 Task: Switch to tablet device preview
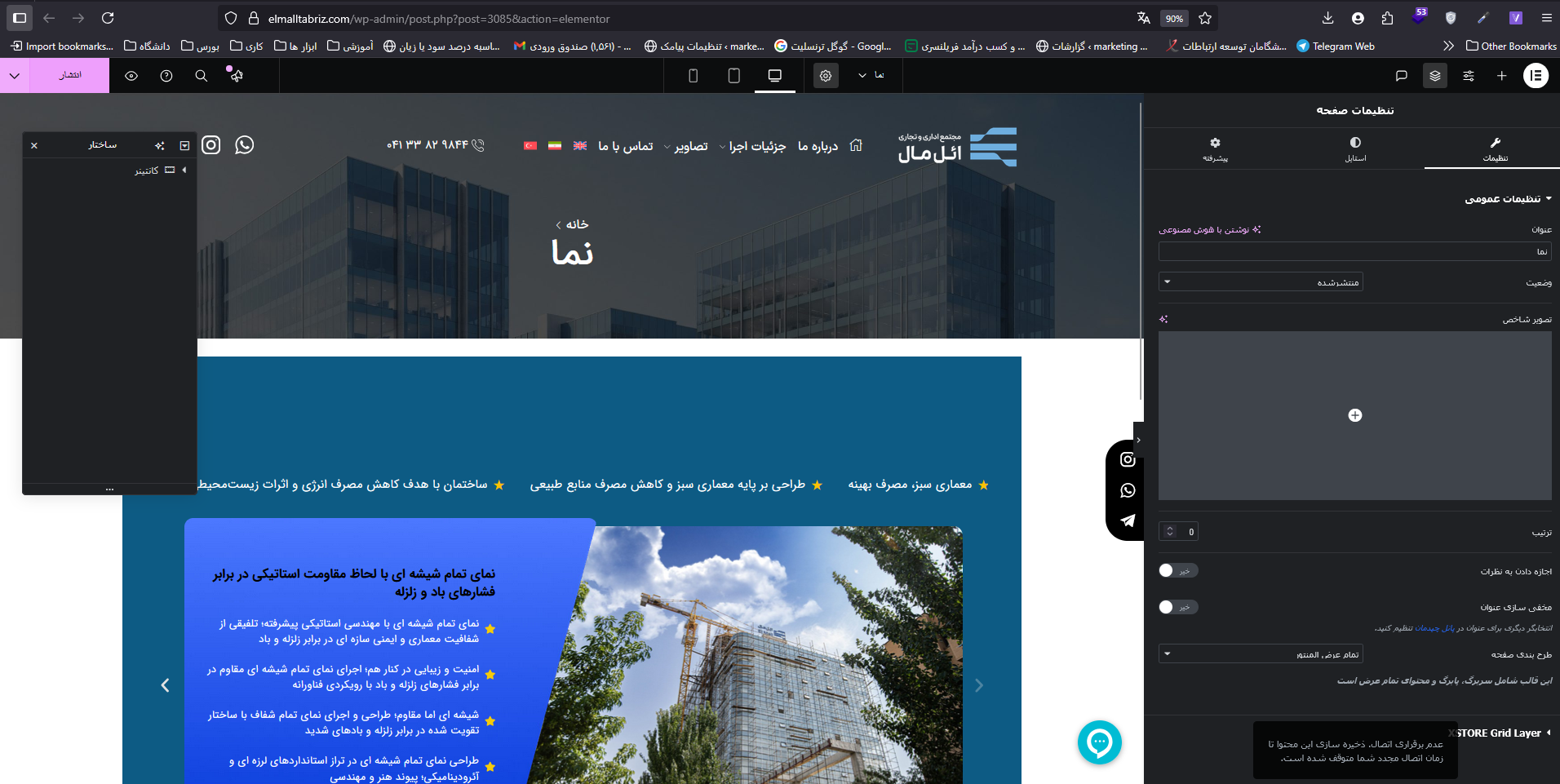tap(734, 76)
